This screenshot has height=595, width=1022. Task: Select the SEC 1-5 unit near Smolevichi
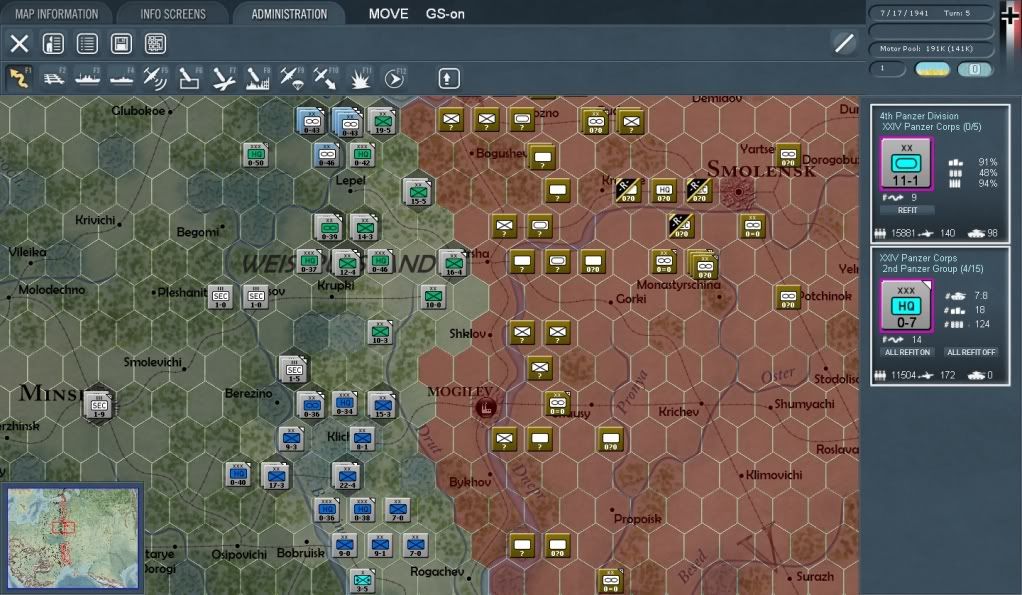[x=294, y=370]
